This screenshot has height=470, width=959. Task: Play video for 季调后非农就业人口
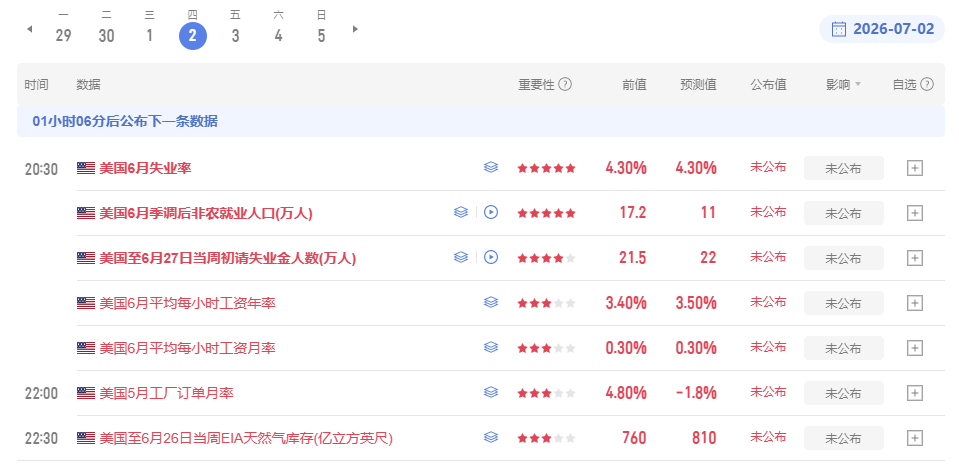pos(491,212)
